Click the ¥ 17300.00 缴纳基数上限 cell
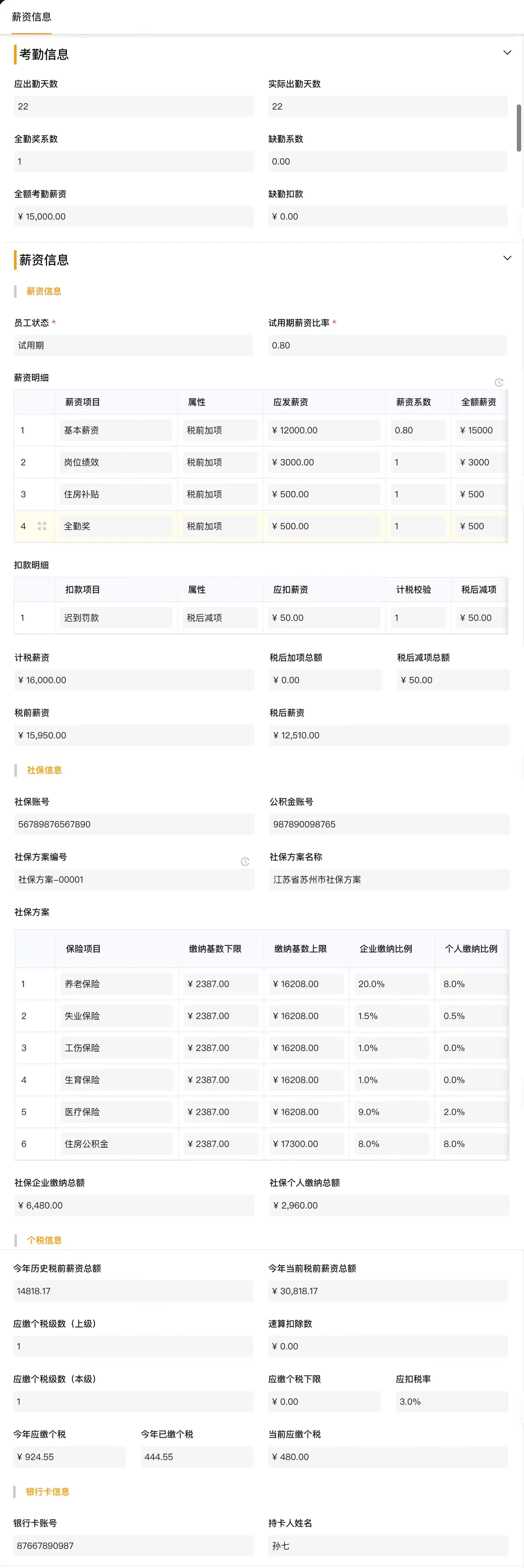Image resolution: width=524 pixels, height=1568 pixels. 306,1144
